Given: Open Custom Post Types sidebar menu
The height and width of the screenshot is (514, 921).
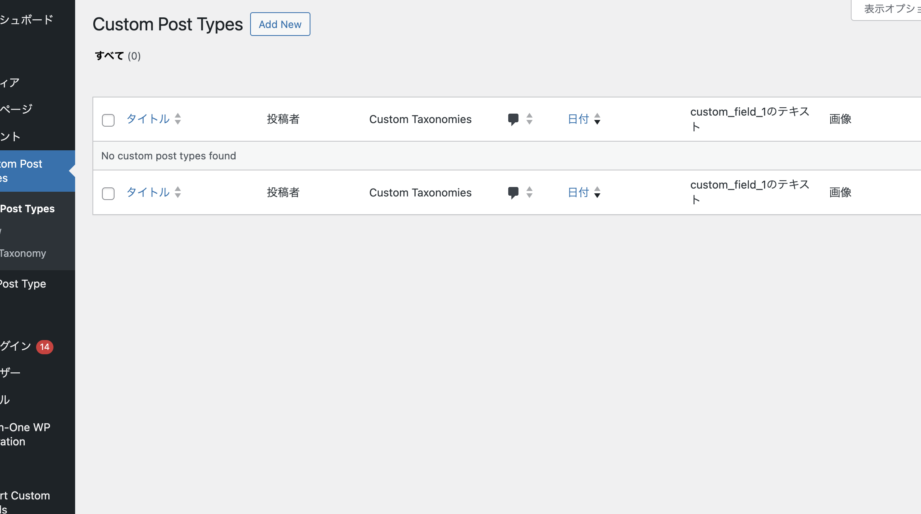Looking at the screenshot, I should coord(38,171).
